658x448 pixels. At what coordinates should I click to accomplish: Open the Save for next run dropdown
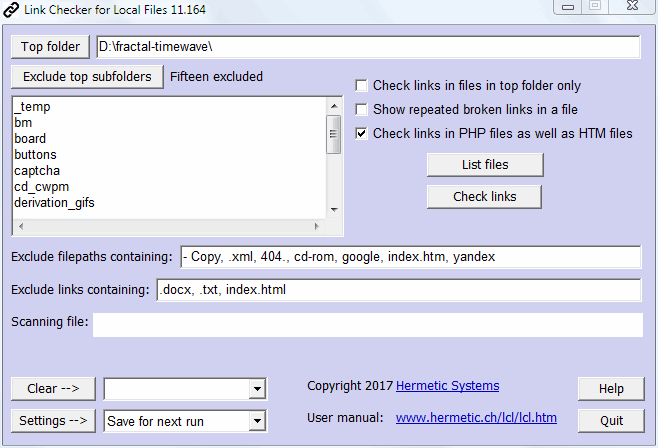(257, 421)
